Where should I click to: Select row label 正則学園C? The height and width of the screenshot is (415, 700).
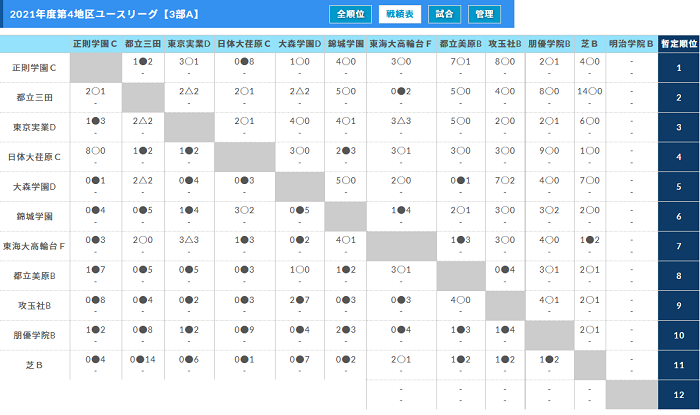tap(34, 68)
